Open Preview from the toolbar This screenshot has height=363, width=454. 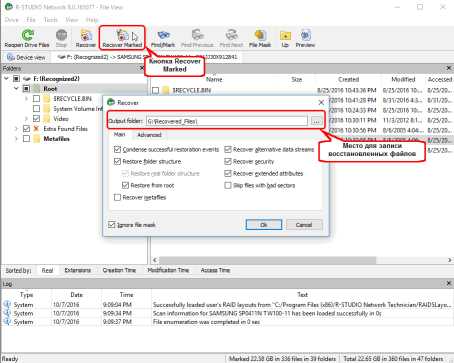pyautogui.click(x=305, y=38)
